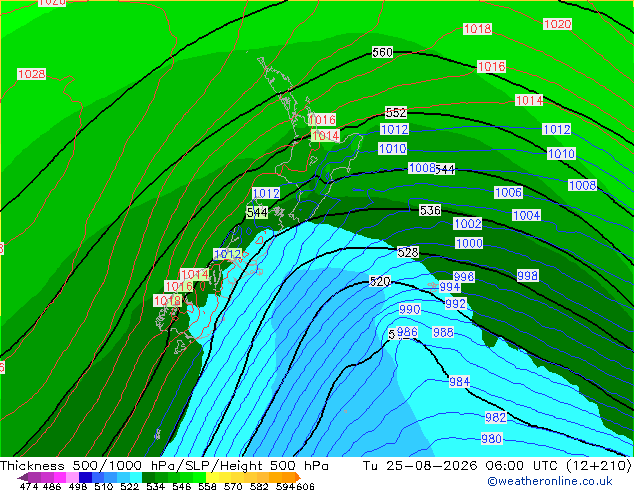Click the blue 1002 pressure label
634x490 pixels.
pyautogui.click(x=467, y=224)
